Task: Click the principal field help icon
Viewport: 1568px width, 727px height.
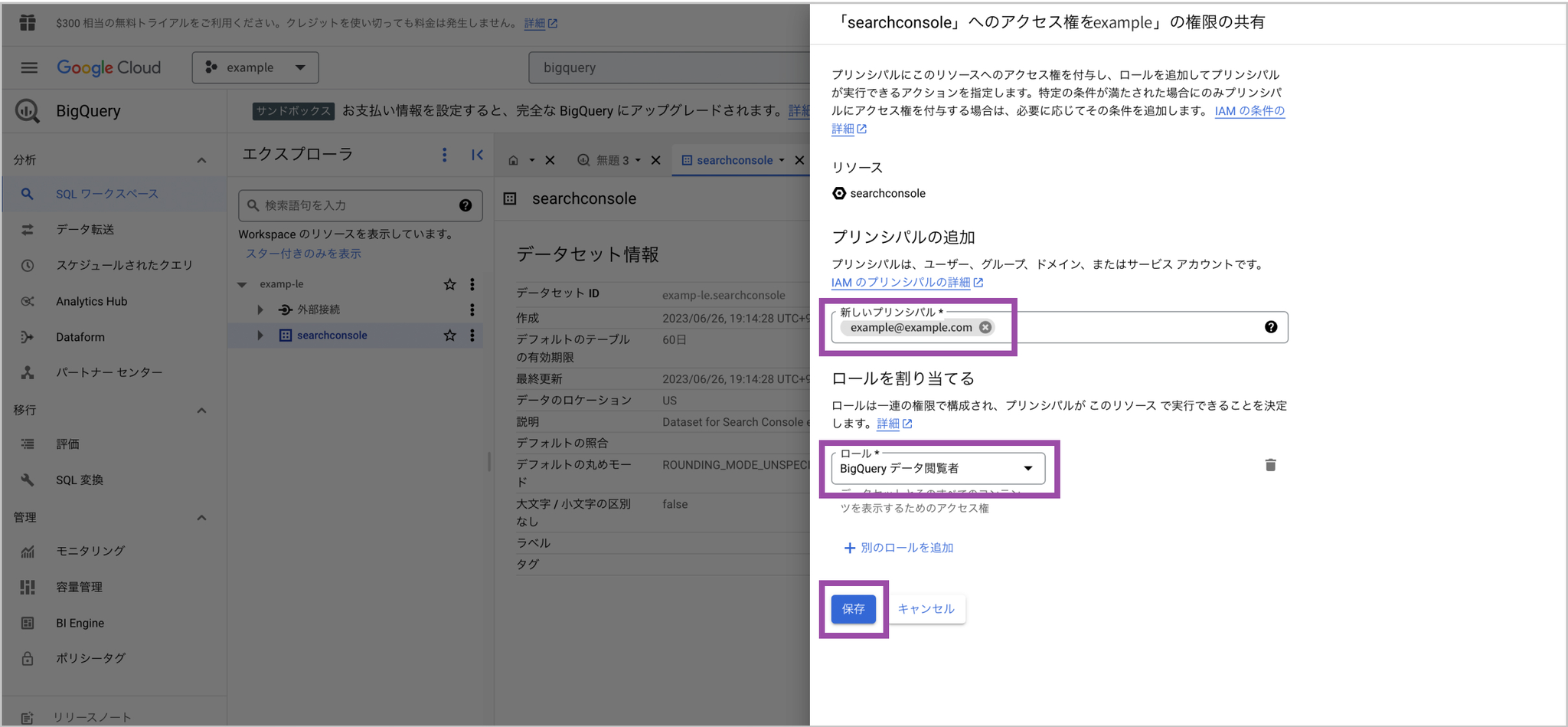Action: click(x=1271, y=327)
